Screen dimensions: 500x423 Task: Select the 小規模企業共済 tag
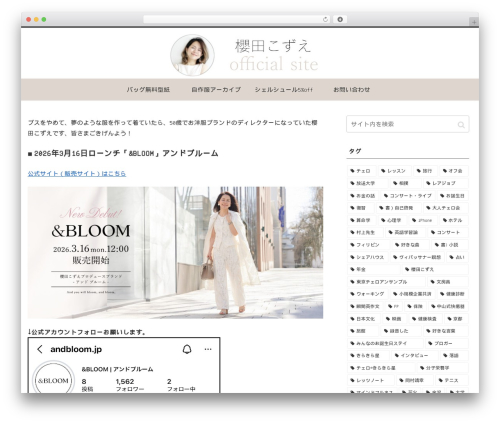coord(412,294)
